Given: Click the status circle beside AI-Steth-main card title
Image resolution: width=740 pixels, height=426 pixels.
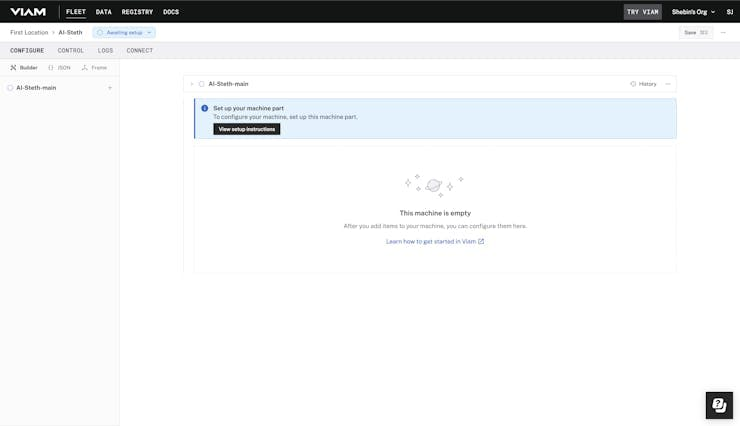Looking at the screenshot, I should (x=202, y=84).
